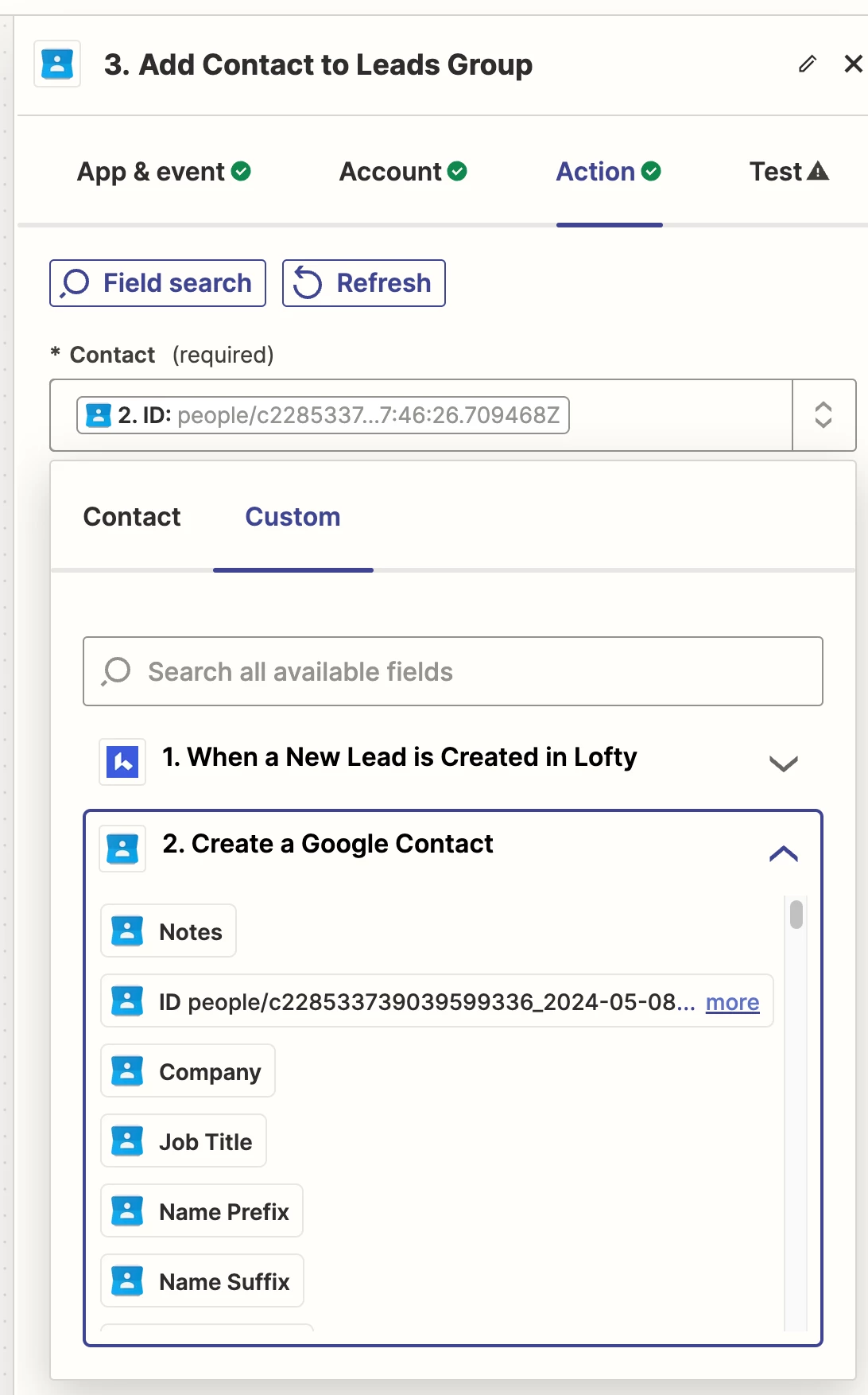Select the Name Prefix field
Image resolution: width=868 pixels, height=1395 pixels.
pyautogui.click(x=202, y=1210)
